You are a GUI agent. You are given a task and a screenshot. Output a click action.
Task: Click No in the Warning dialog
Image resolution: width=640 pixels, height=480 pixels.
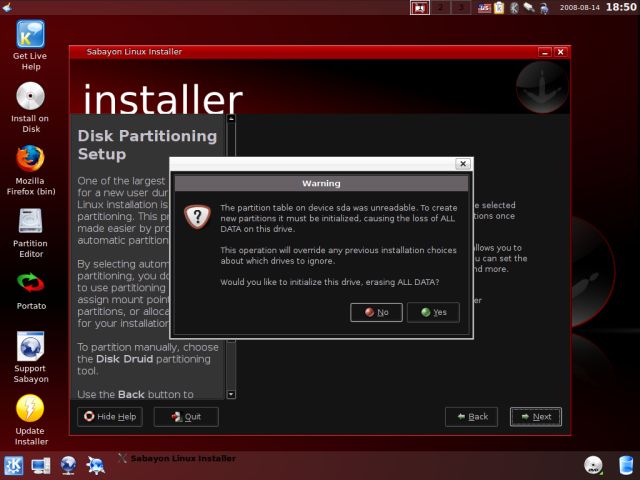click(376, 312)
